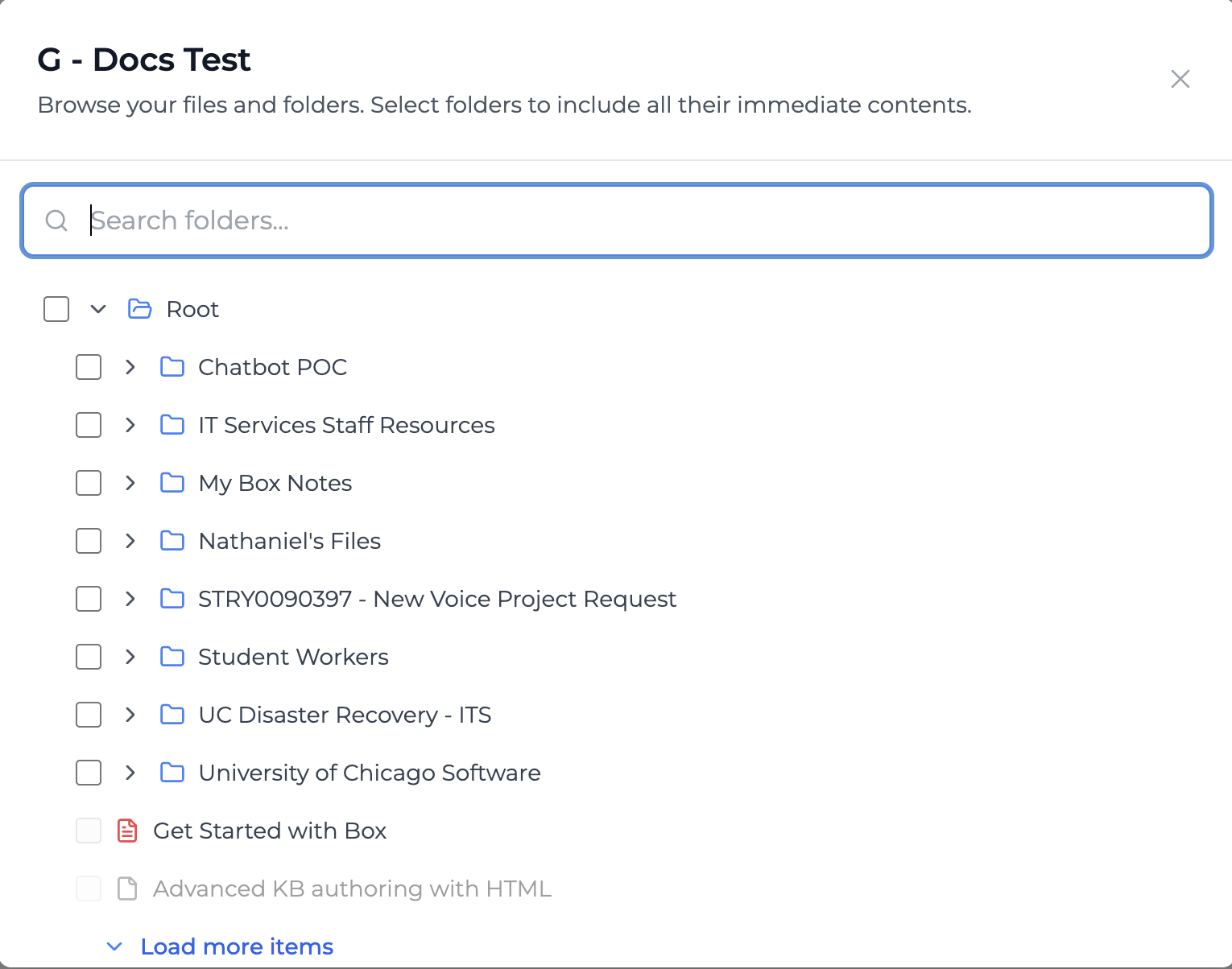Select the Student Workers tree item label
This screenshot has height=969, width=1232.
point(293,657)
